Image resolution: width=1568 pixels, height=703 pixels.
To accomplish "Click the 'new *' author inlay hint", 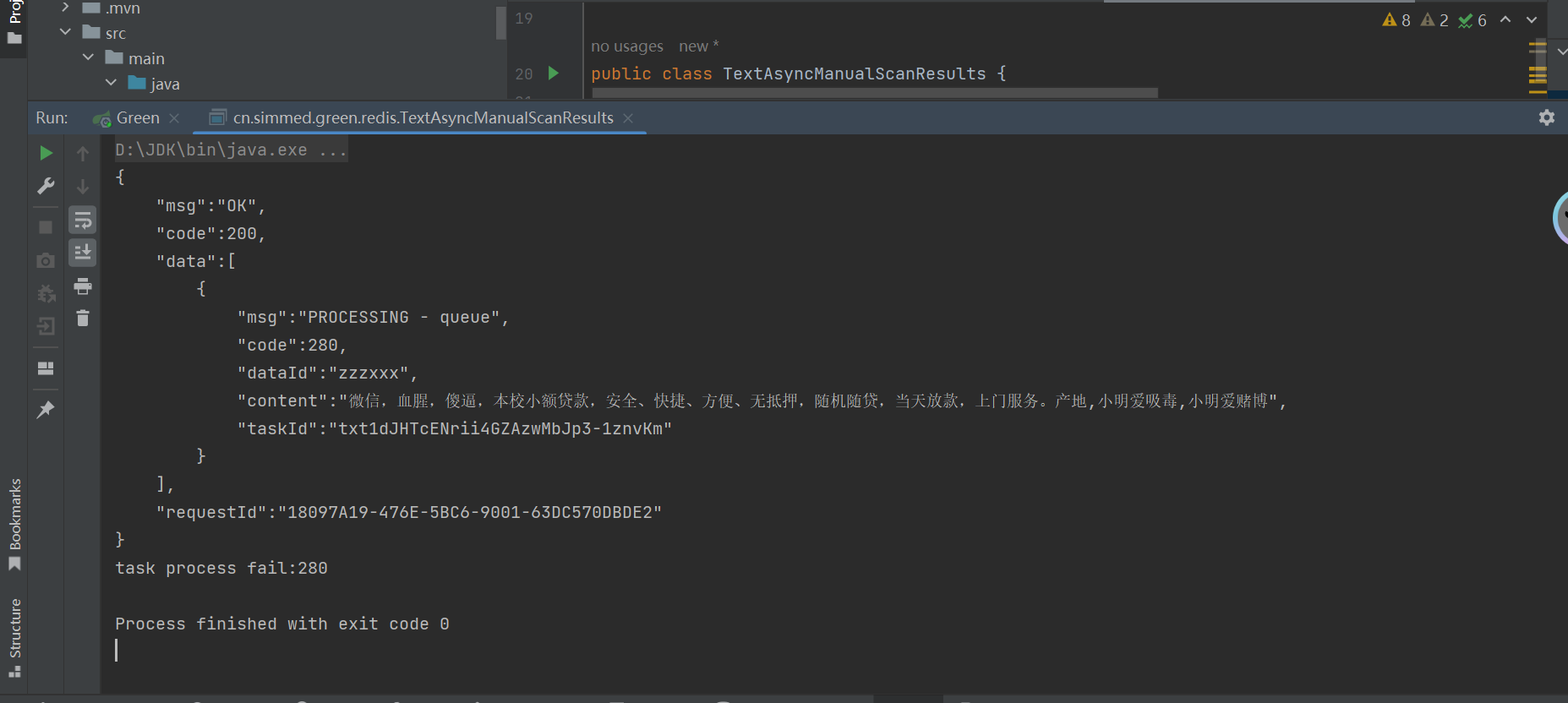I will pyautogui.click(x=698, y=46).
